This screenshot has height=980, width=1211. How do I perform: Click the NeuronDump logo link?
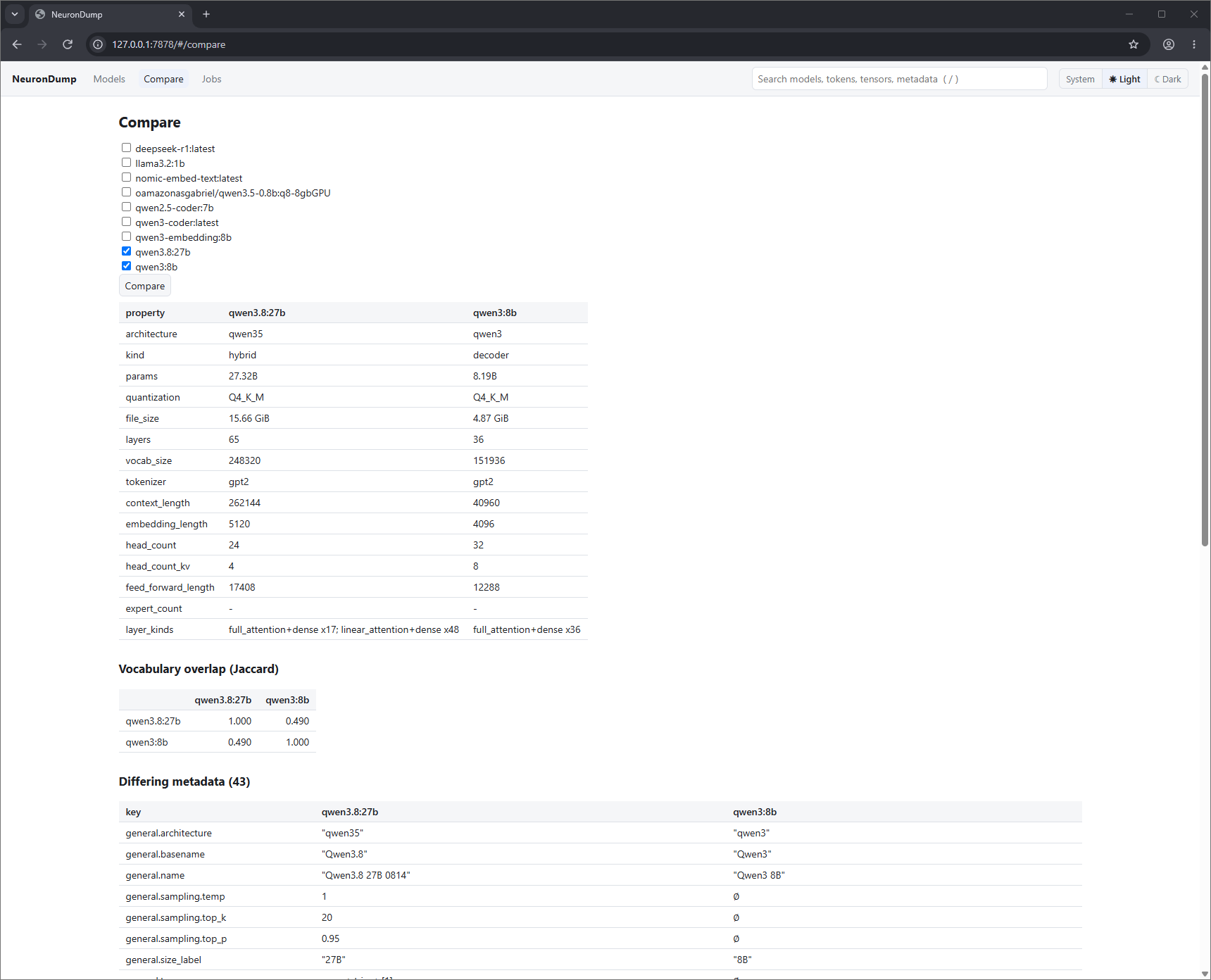tap(44, 79)
